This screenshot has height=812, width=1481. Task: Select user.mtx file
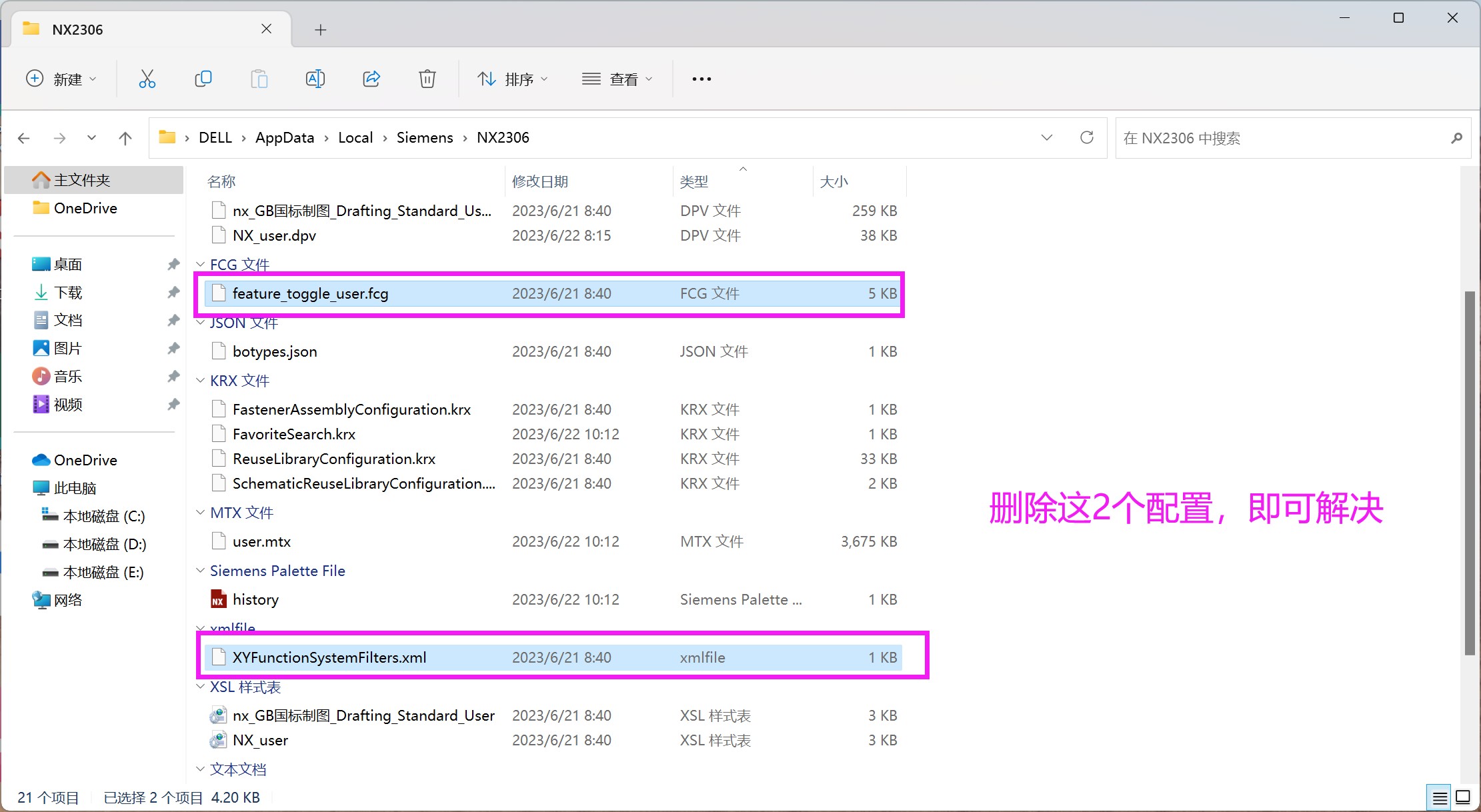coord(553,541)
